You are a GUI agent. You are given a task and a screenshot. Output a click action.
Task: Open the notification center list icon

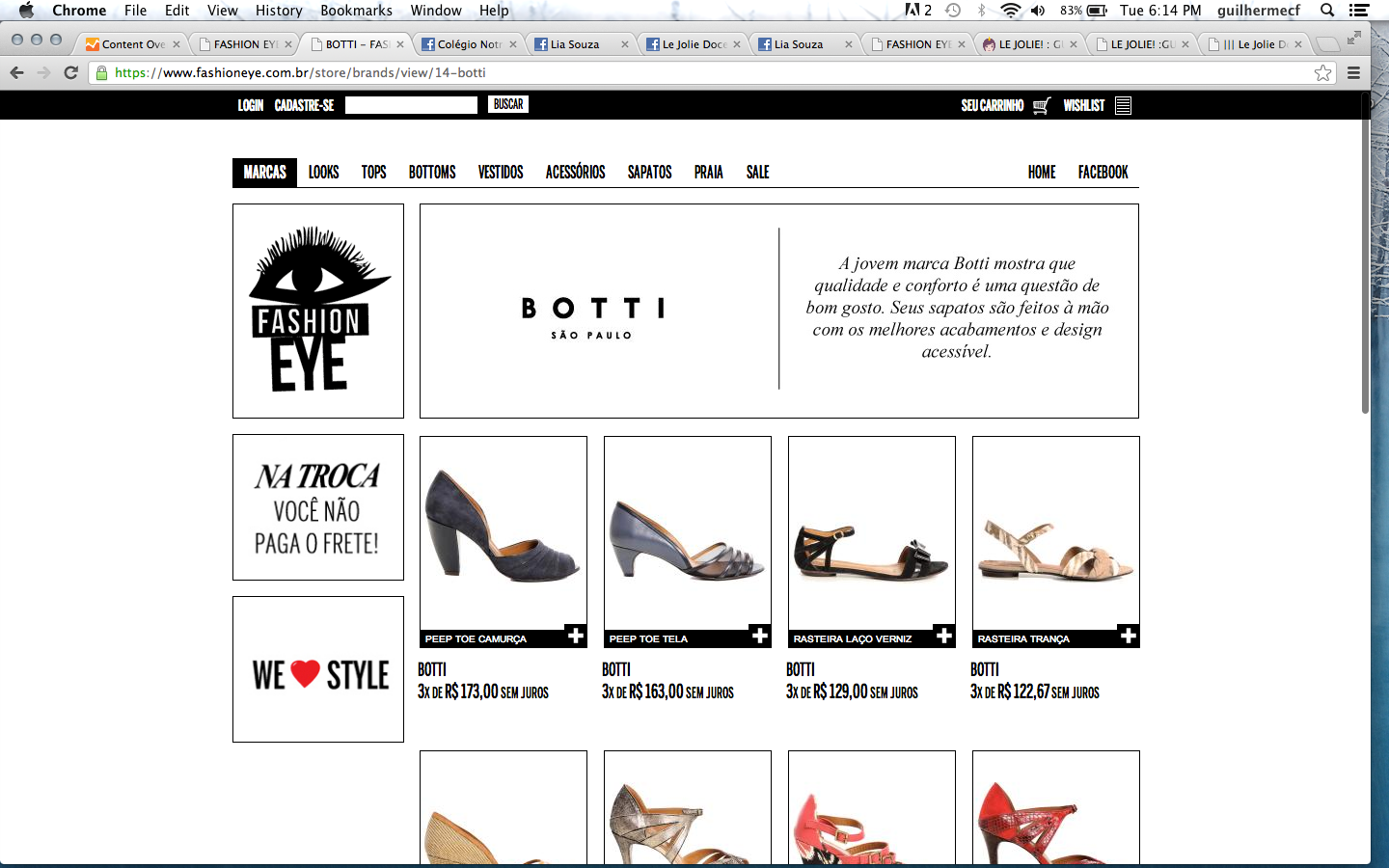coord(1359,11)
